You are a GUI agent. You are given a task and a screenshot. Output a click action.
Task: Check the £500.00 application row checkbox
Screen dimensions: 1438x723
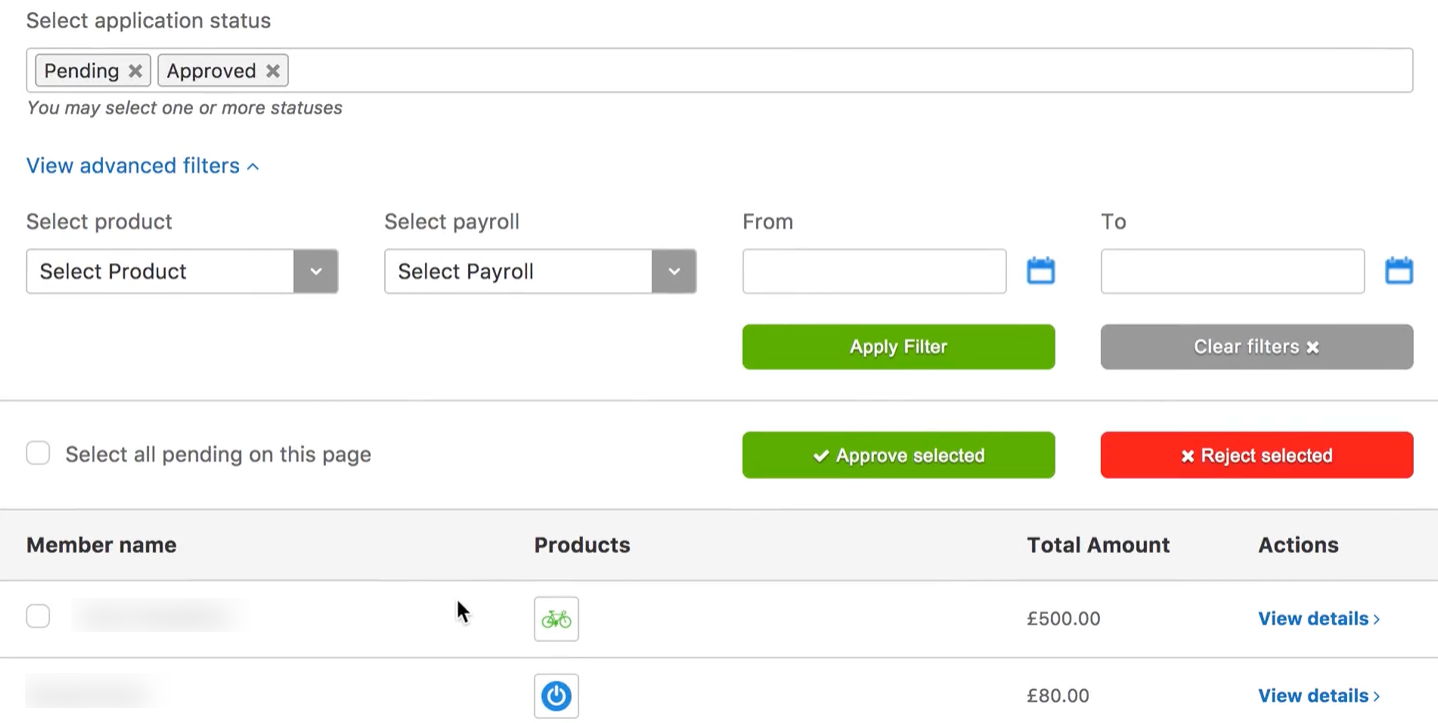tap(38, 616)
